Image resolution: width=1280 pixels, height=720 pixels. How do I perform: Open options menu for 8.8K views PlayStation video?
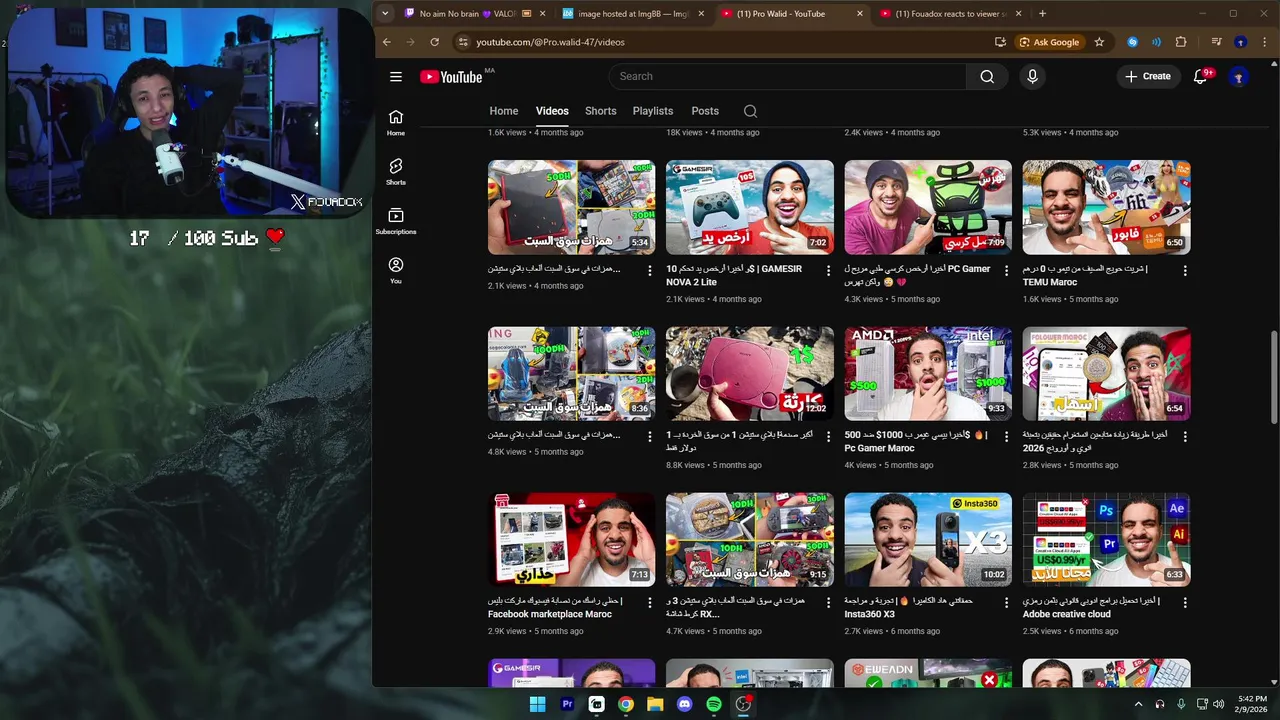coord(828,437)
